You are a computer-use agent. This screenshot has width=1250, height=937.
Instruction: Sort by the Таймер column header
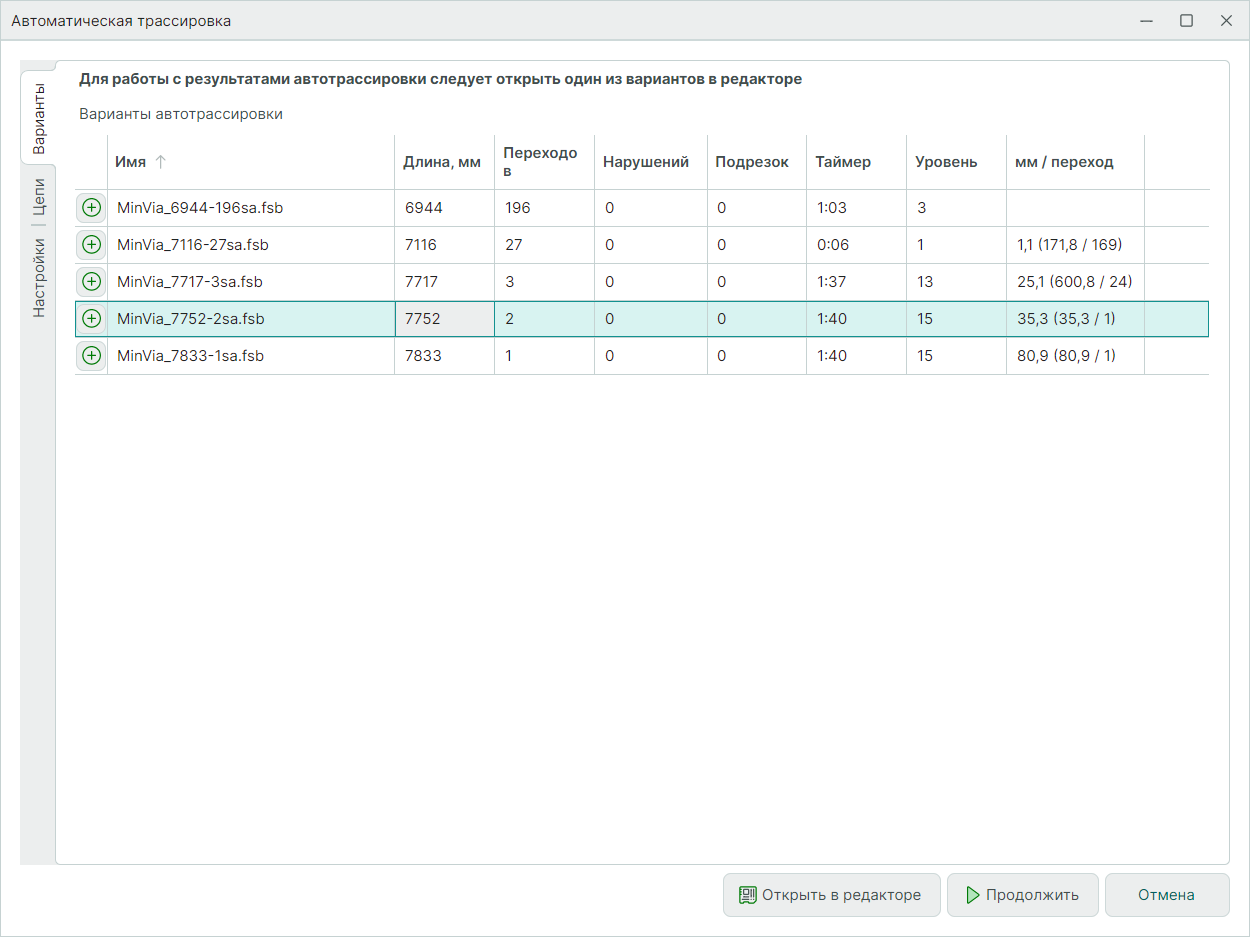point(842,162)
